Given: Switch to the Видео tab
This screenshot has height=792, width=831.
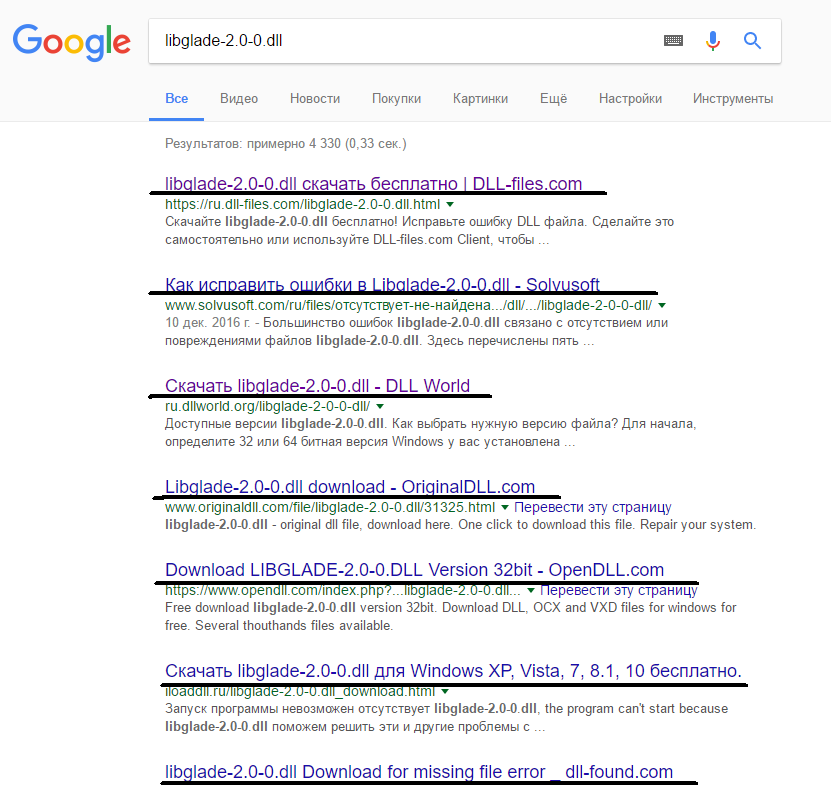Looking at the screenshot, I should (239, 99).
